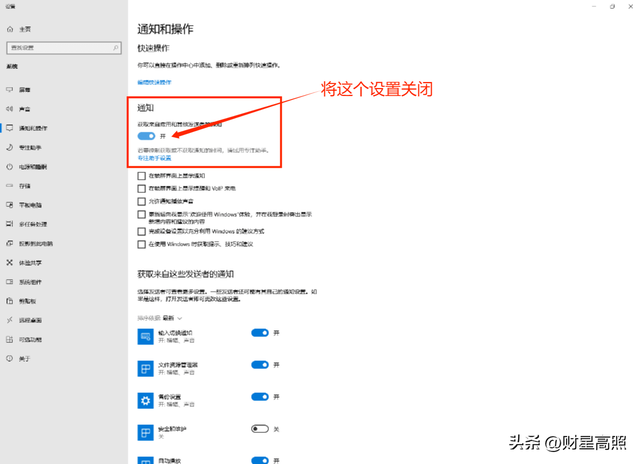Click the Power & sleep (电源和睡眠) icon

pyautogui.click(x=9, y=165)
